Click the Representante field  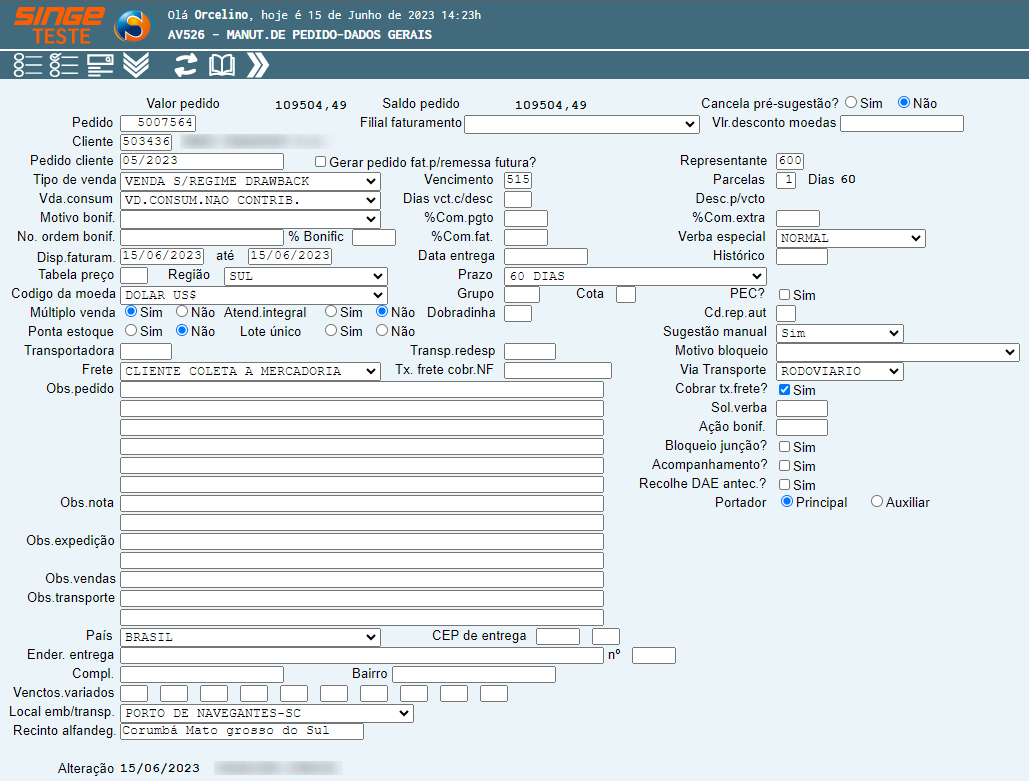789,161
